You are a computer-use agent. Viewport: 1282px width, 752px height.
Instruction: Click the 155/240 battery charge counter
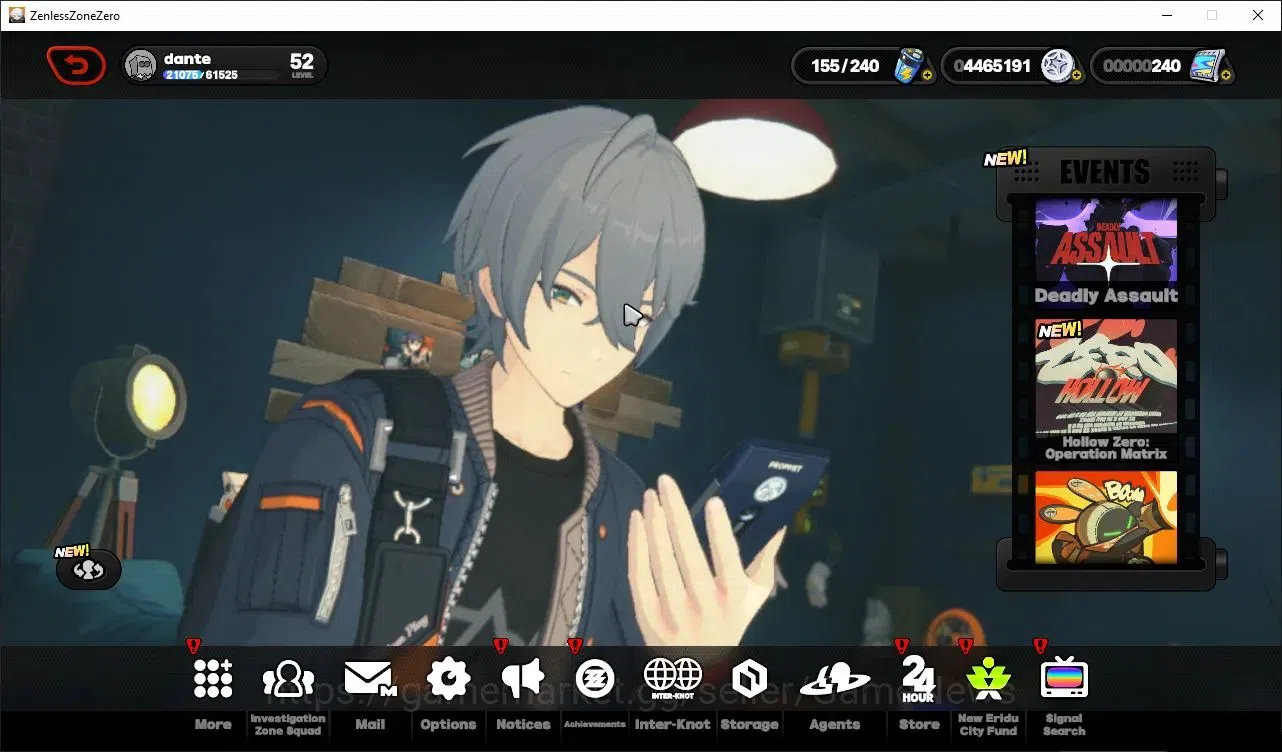(845, 66)
